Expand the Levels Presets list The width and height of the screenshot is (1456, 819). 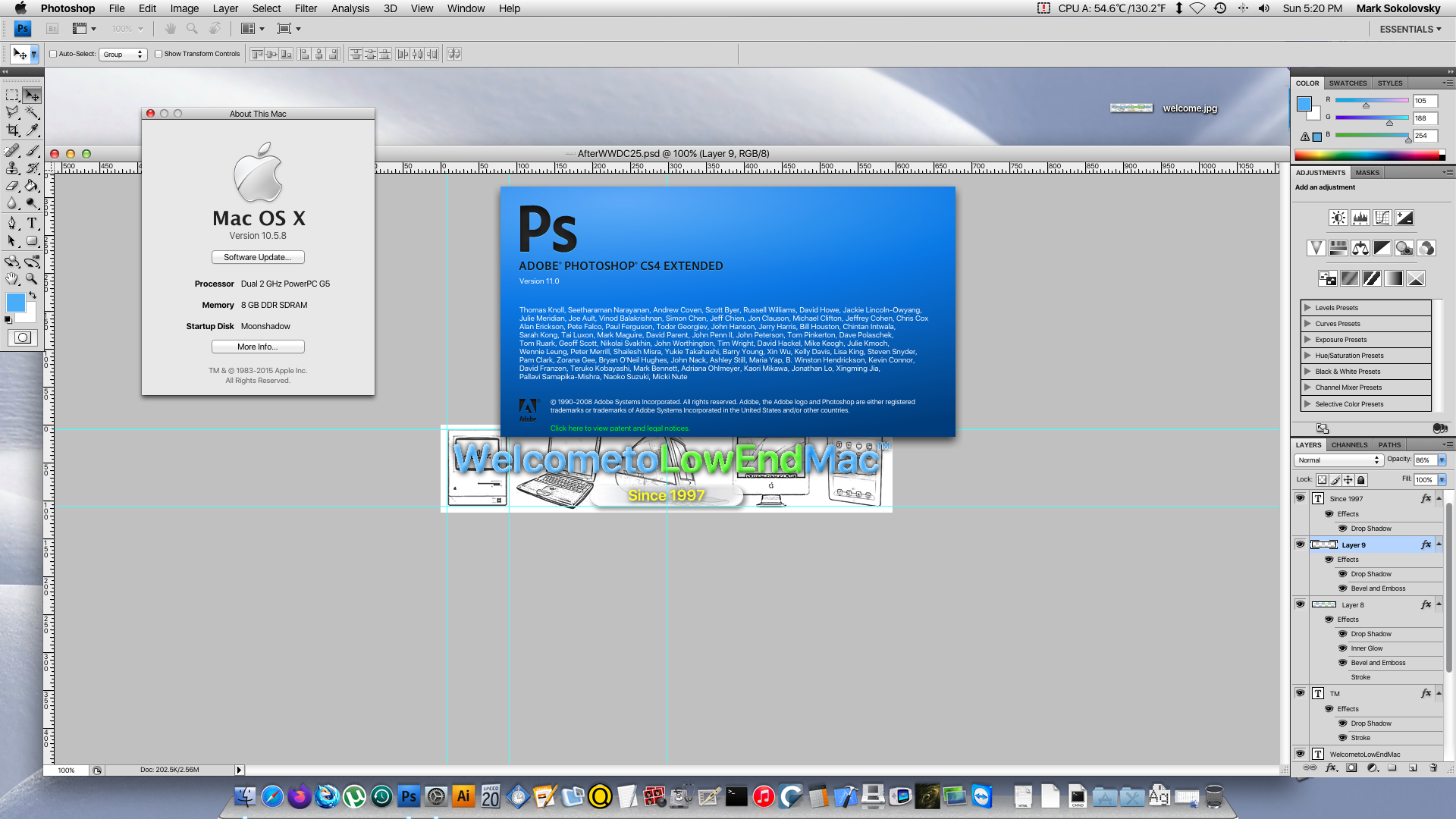(x=1307, y=308)
